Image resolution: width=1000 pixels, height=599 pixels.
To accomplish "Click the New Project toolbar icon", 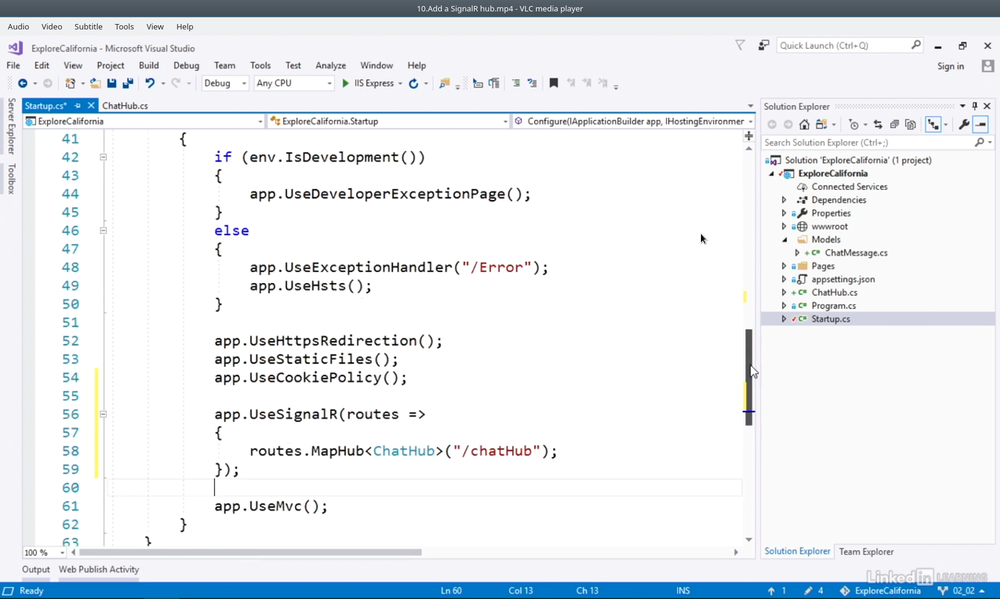I will click(x=70, y=84).
